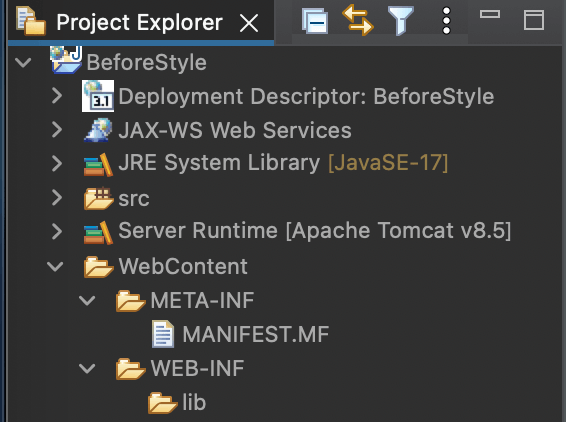Select the Project Explorer tab
The width and height of the screenshot is (566, 422).
139,22
